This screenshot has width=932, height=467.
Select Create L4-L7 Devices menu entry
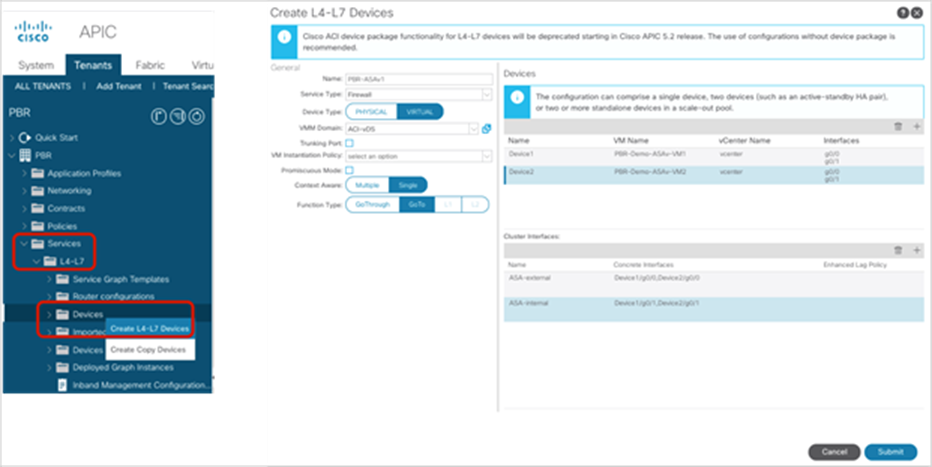(150, 329)
